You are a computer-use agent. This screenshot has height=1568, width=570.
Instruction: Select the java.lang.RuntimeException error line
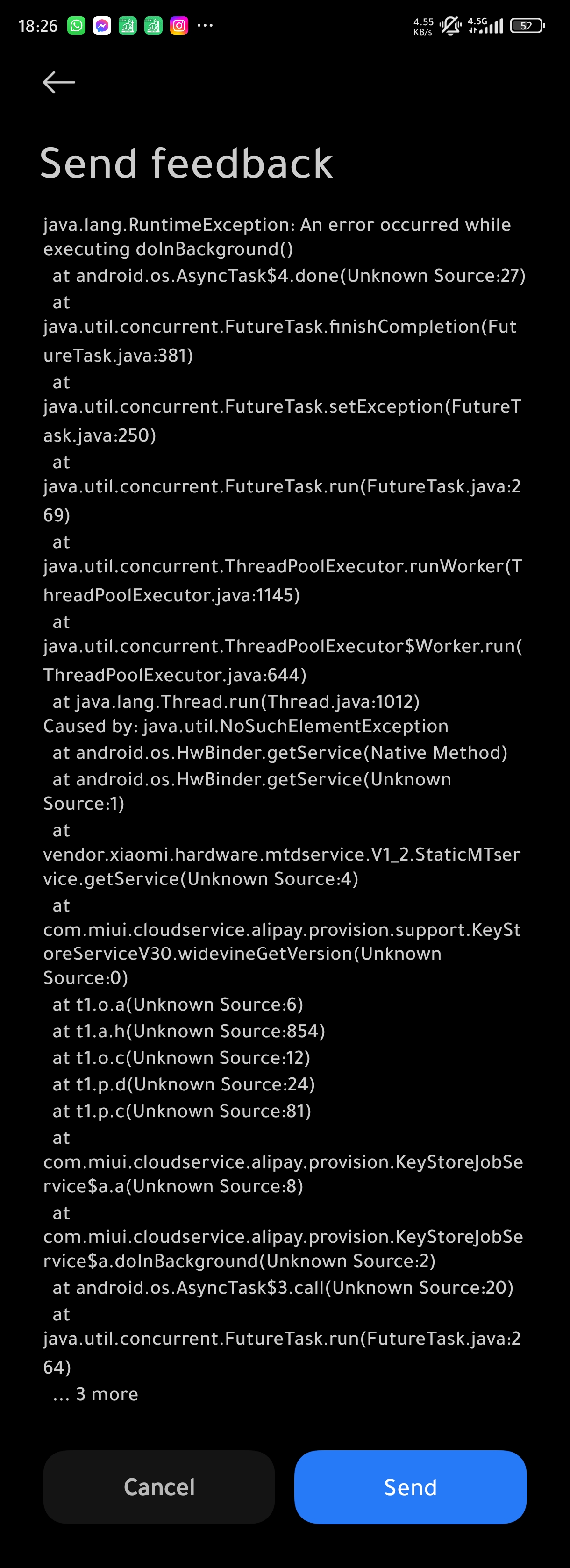[277, 237]
